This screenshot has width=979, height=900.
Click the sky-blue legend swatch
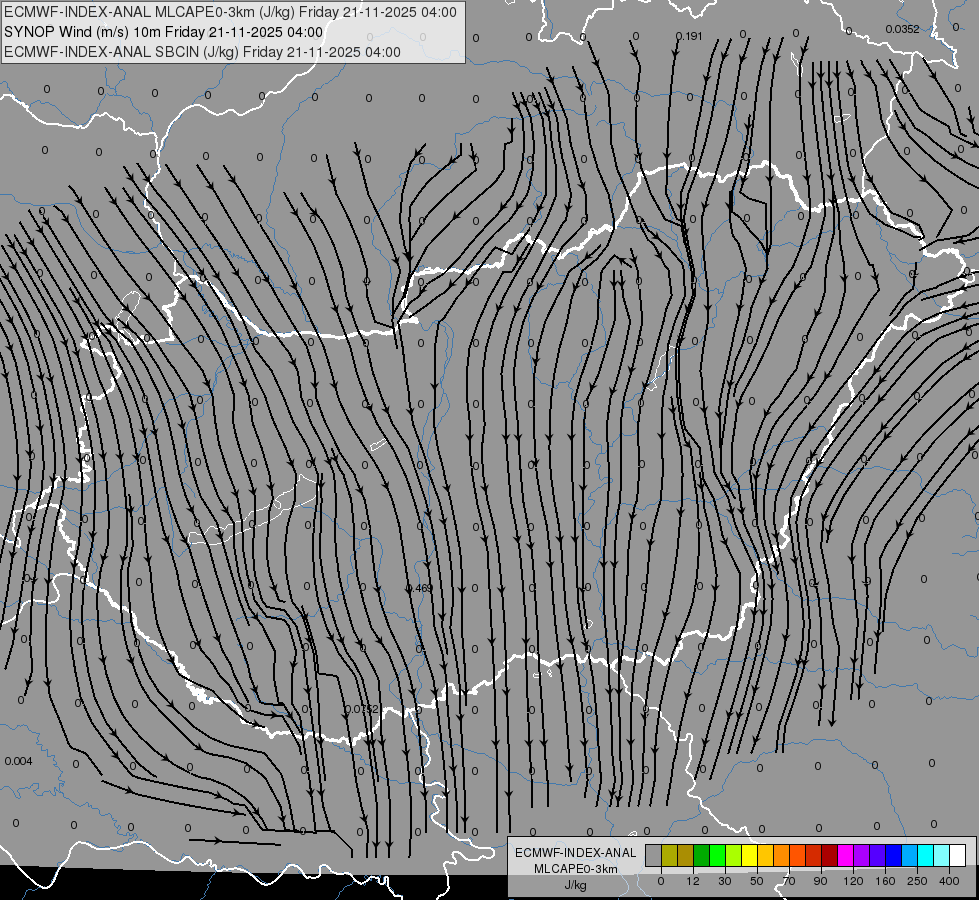tap(909, 855)
